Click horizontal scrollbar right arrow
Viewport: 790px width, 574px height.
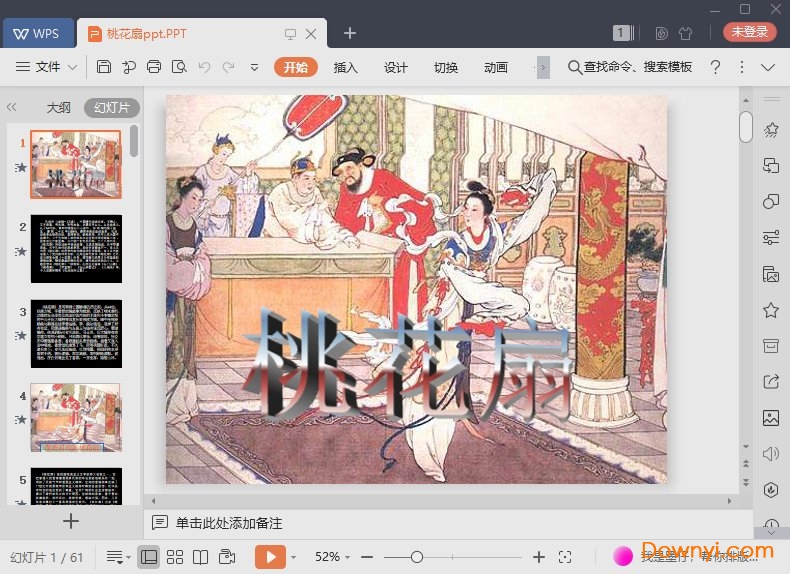729,501
